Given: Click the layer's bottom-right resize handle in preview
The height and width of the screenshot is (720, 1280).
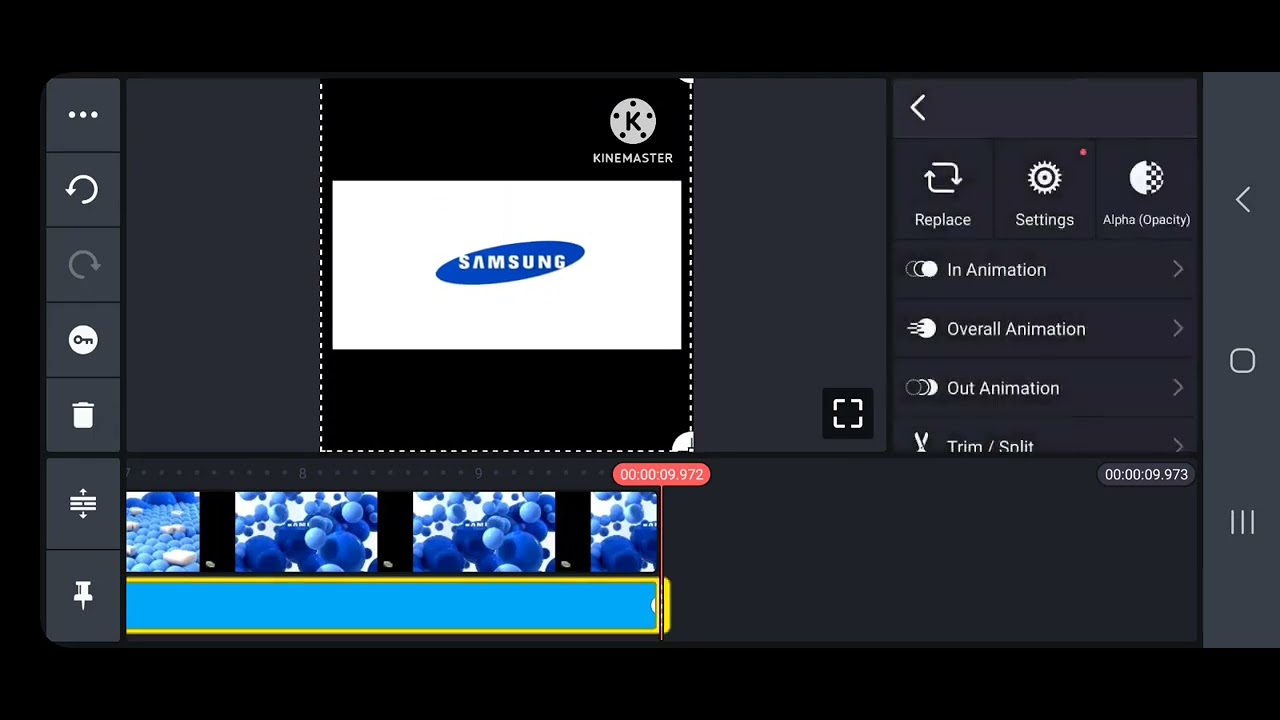Looking at the screenshot, I should [x=683, y=443].
